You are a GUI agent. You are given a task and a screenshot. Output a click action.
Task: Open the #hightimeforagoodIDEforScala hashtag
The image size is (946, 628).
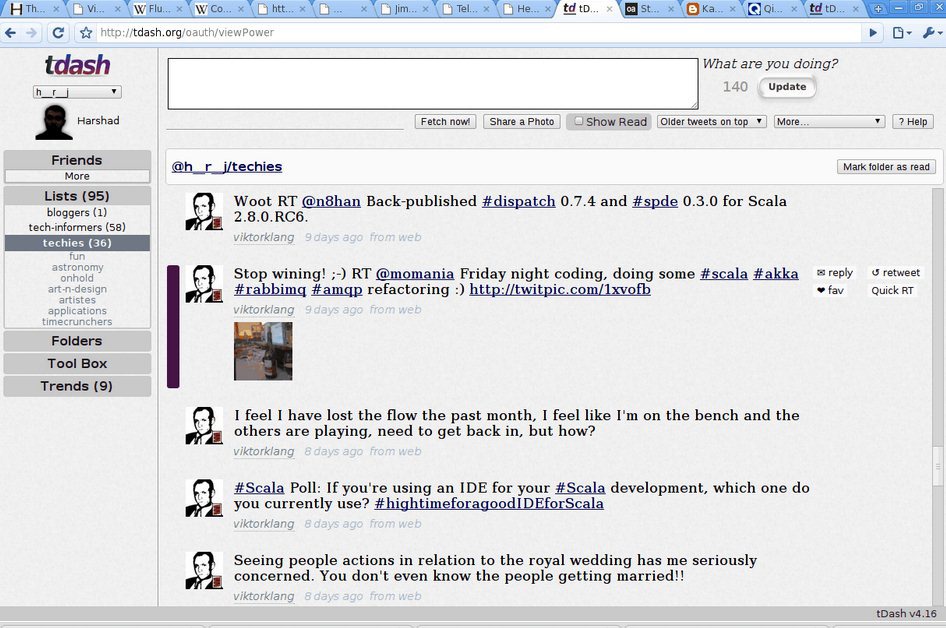pos(489,504)
